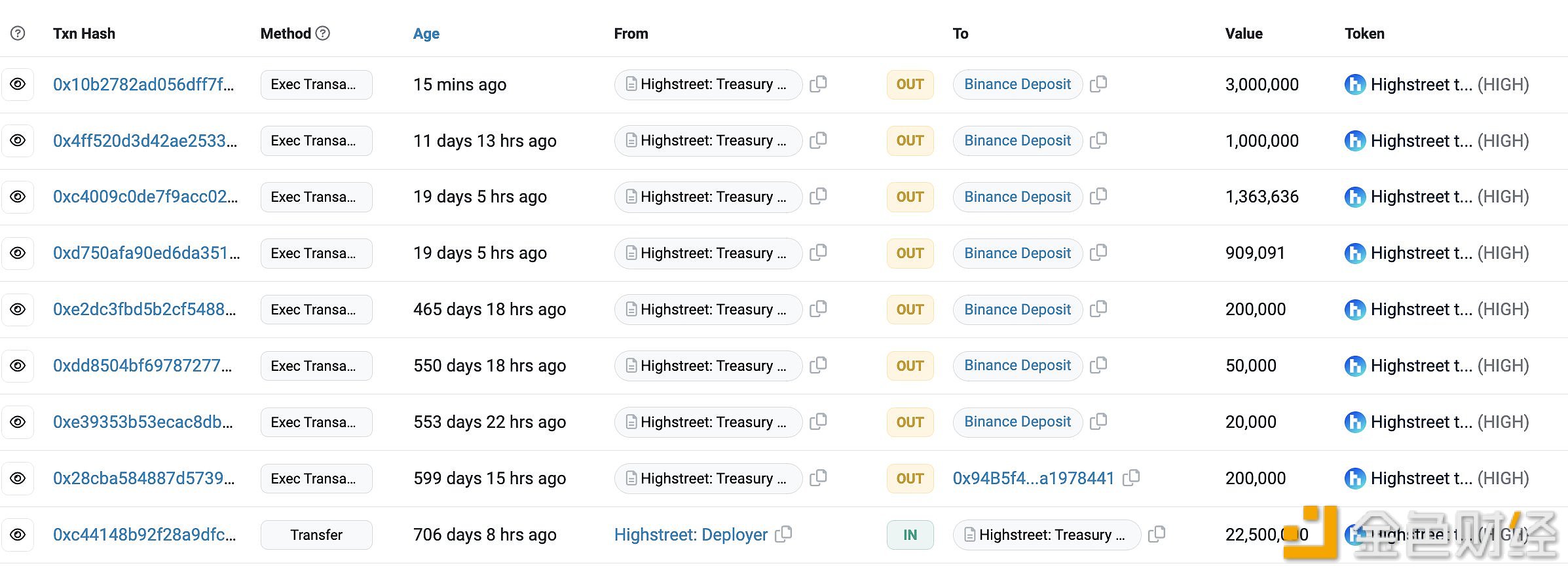This screenshot has height=570, width=1568.
Task: Open the address 0x94B5f4...a1978441
Action: pyautogui.click(x=1034, y=478)
